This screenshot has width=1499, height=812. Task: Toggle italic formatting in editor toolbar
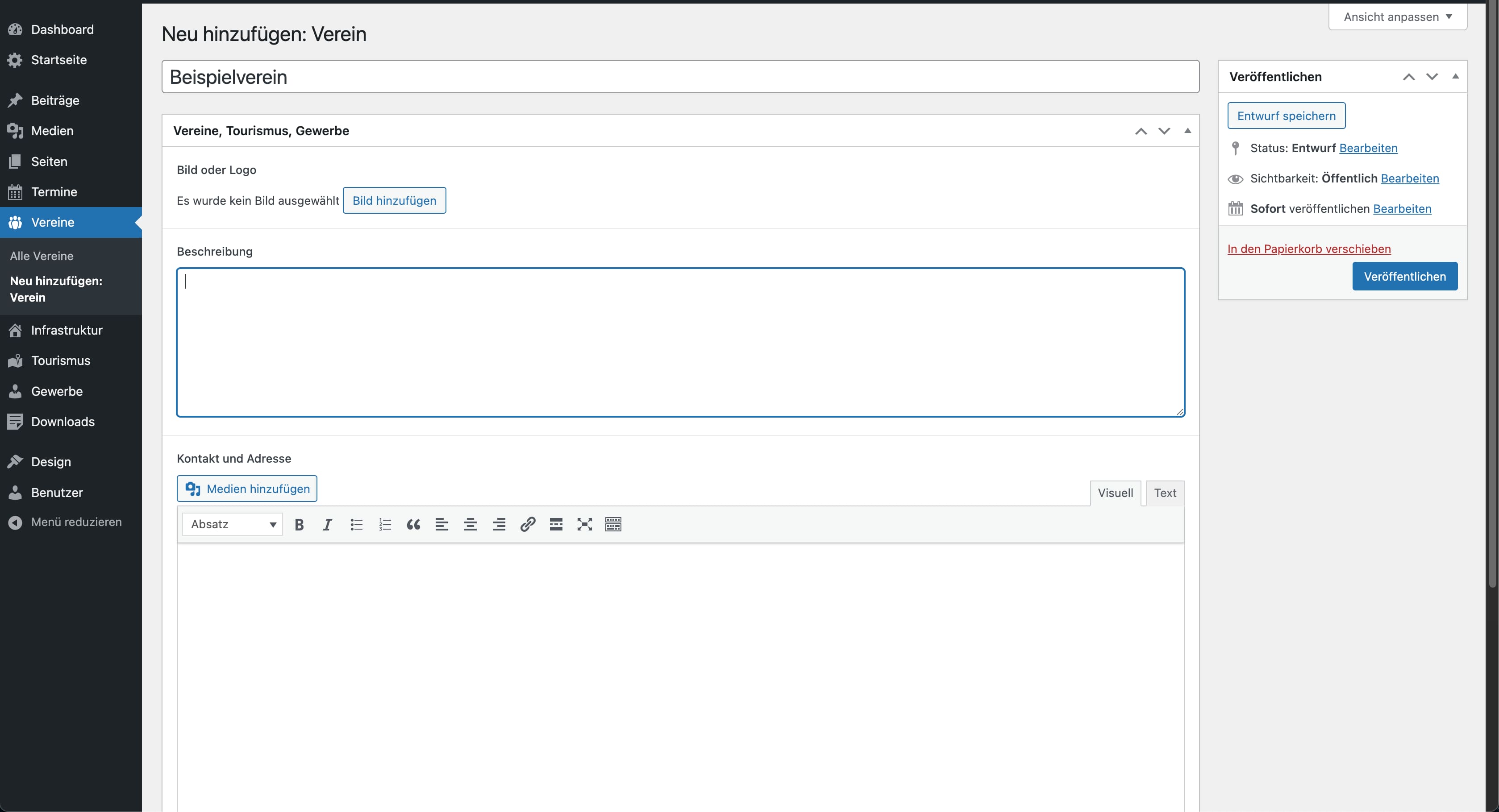click(x=328, y=525)
